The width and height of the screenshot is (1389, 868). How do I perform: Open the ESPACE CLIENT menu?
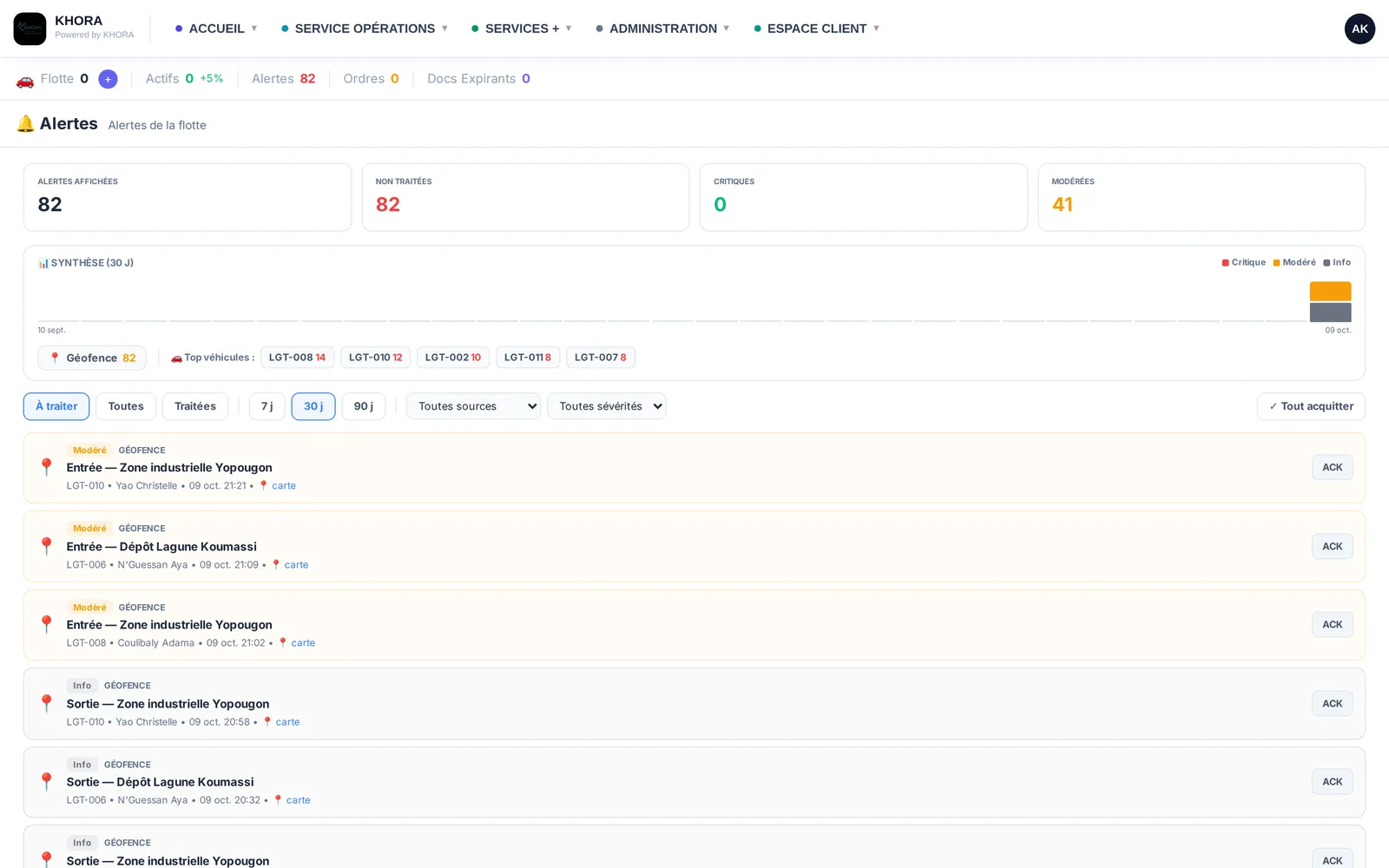pos(817,29)
